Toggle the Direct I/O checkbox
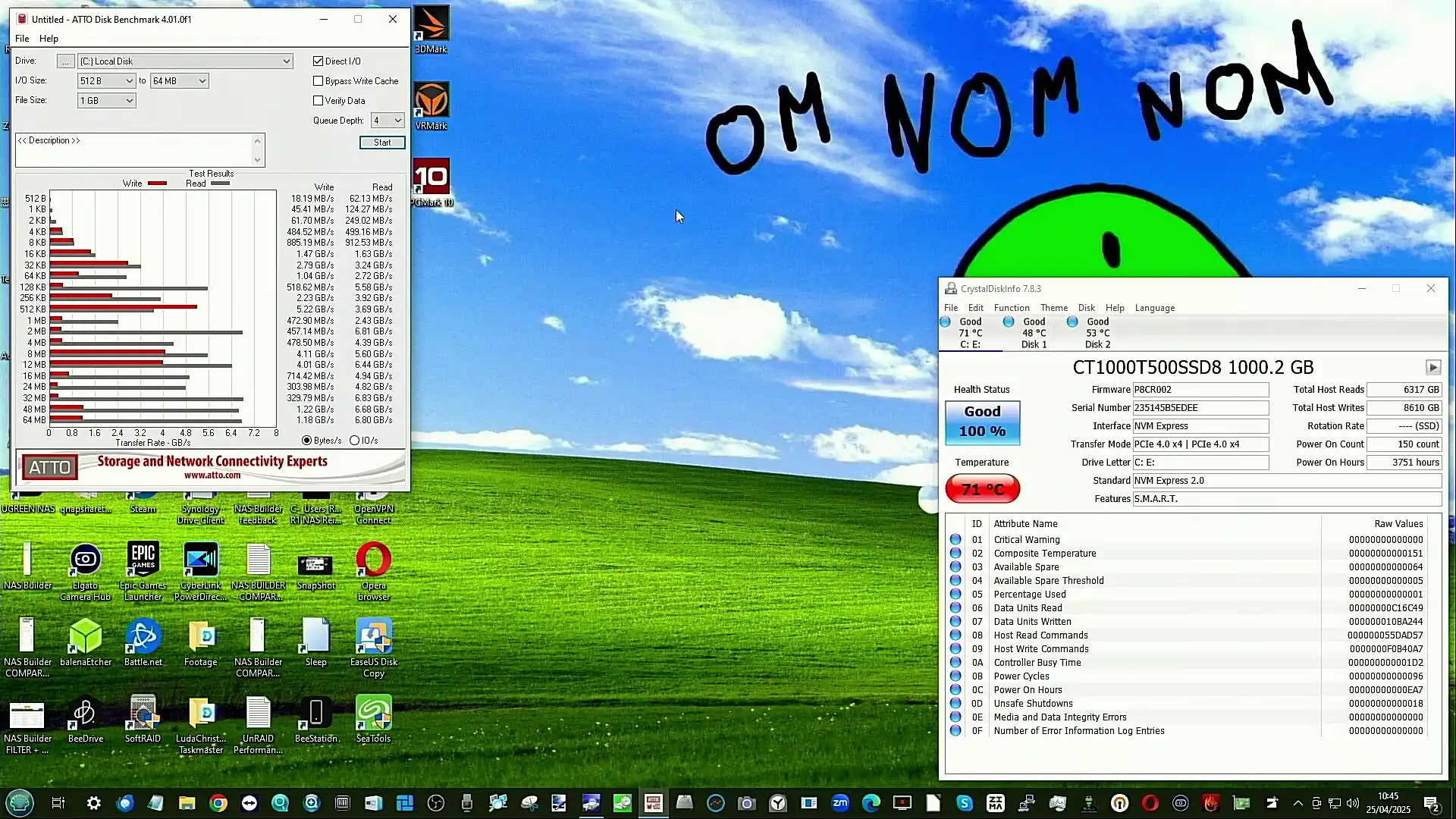The image size is (1456, 819). [318, 61]
